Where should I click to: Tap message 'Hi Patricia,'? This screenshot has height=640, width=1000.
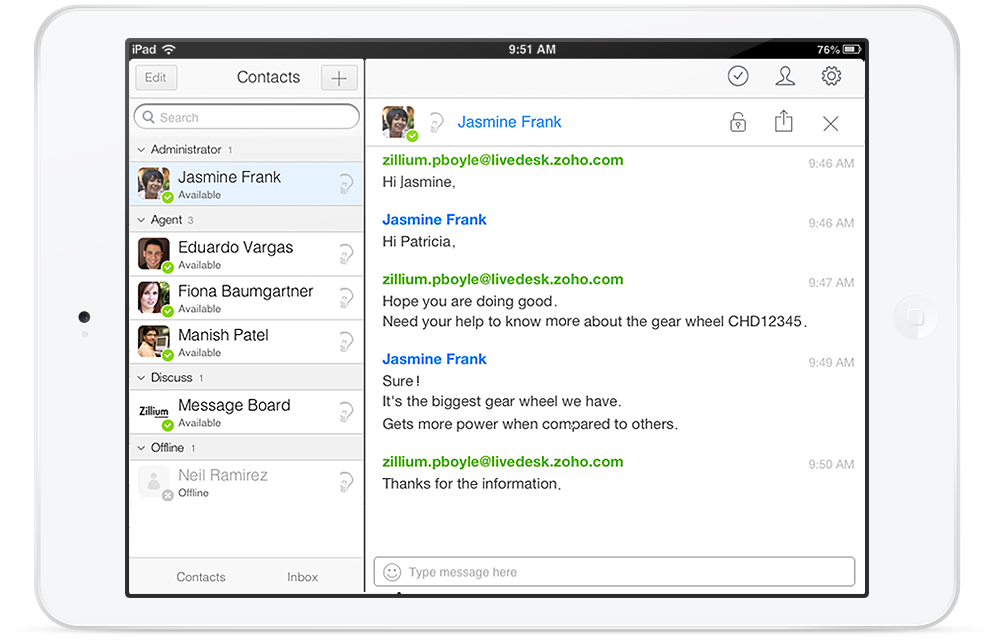[419, 242]
